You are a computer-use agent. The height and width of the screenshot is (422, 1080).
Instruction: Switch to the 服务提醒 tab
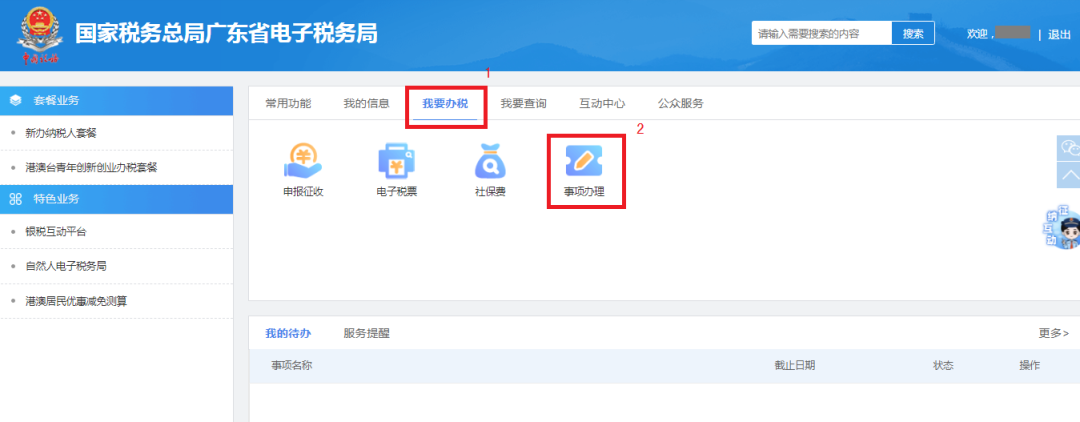(x=366, y=334)
